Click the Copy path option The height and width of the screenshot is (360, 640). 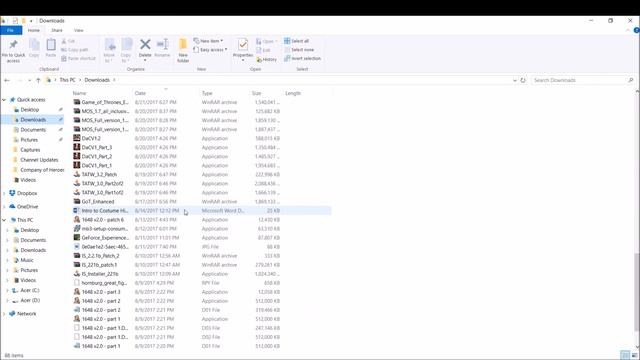coord(75,50)
